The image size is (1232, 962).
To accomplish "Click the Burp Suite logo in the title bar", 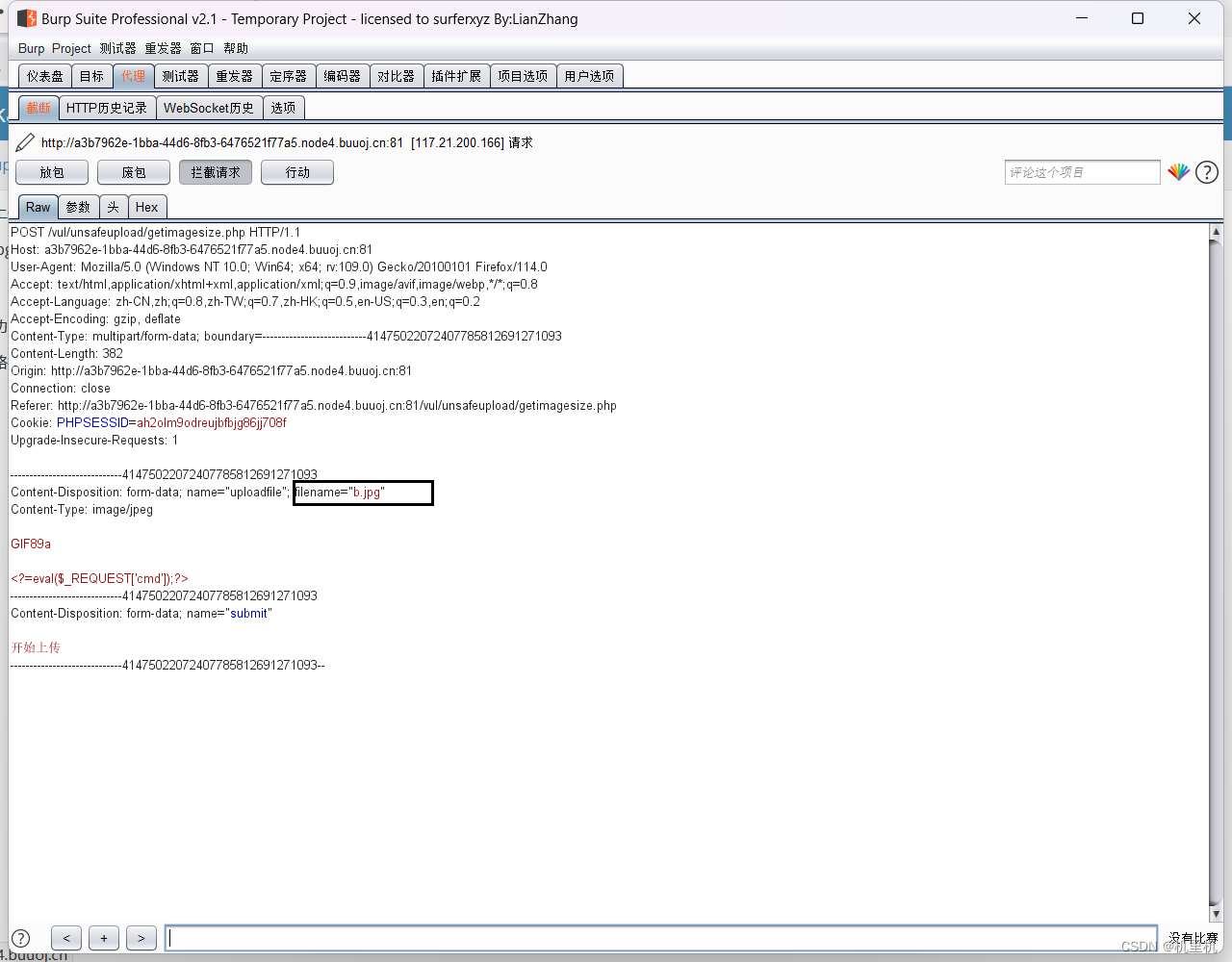I will pos(27,18).
